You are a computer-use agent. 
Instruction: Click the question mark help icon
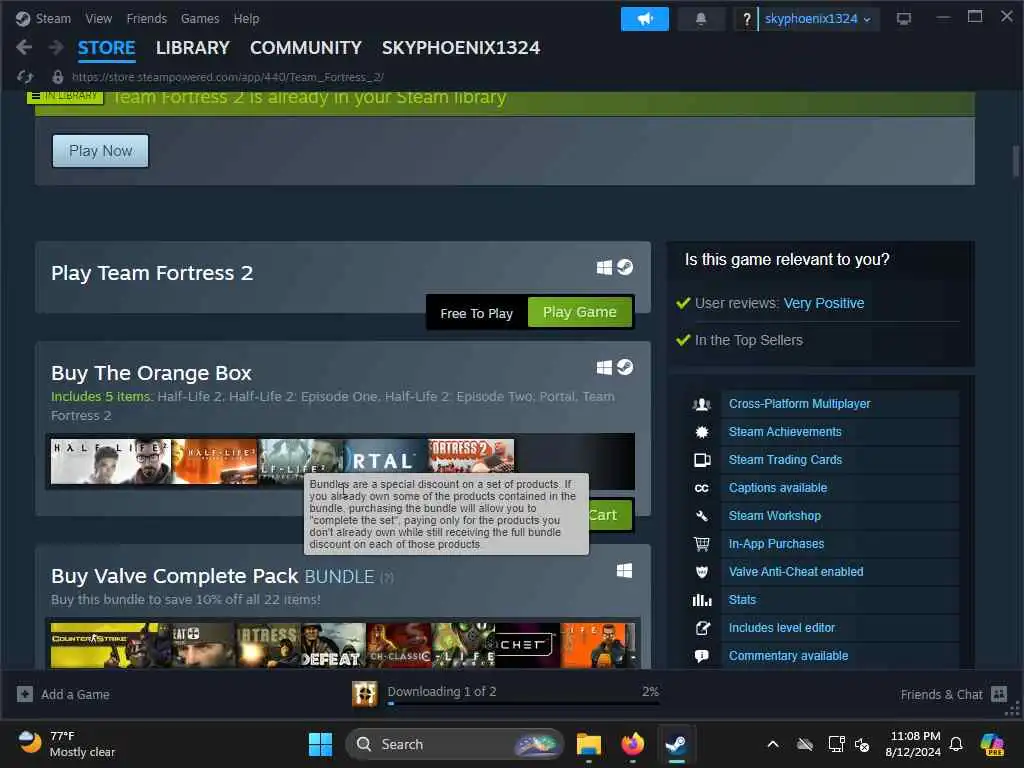[x=746, y=19]
